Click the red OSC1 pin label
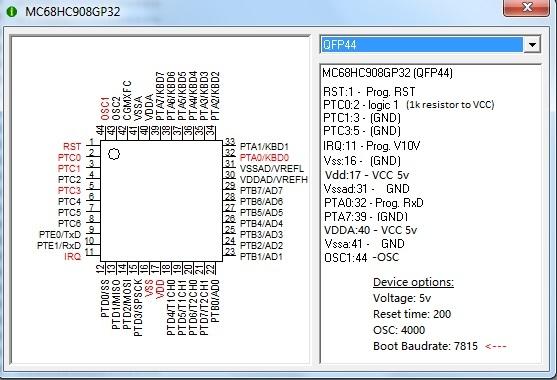 (105, 109)
